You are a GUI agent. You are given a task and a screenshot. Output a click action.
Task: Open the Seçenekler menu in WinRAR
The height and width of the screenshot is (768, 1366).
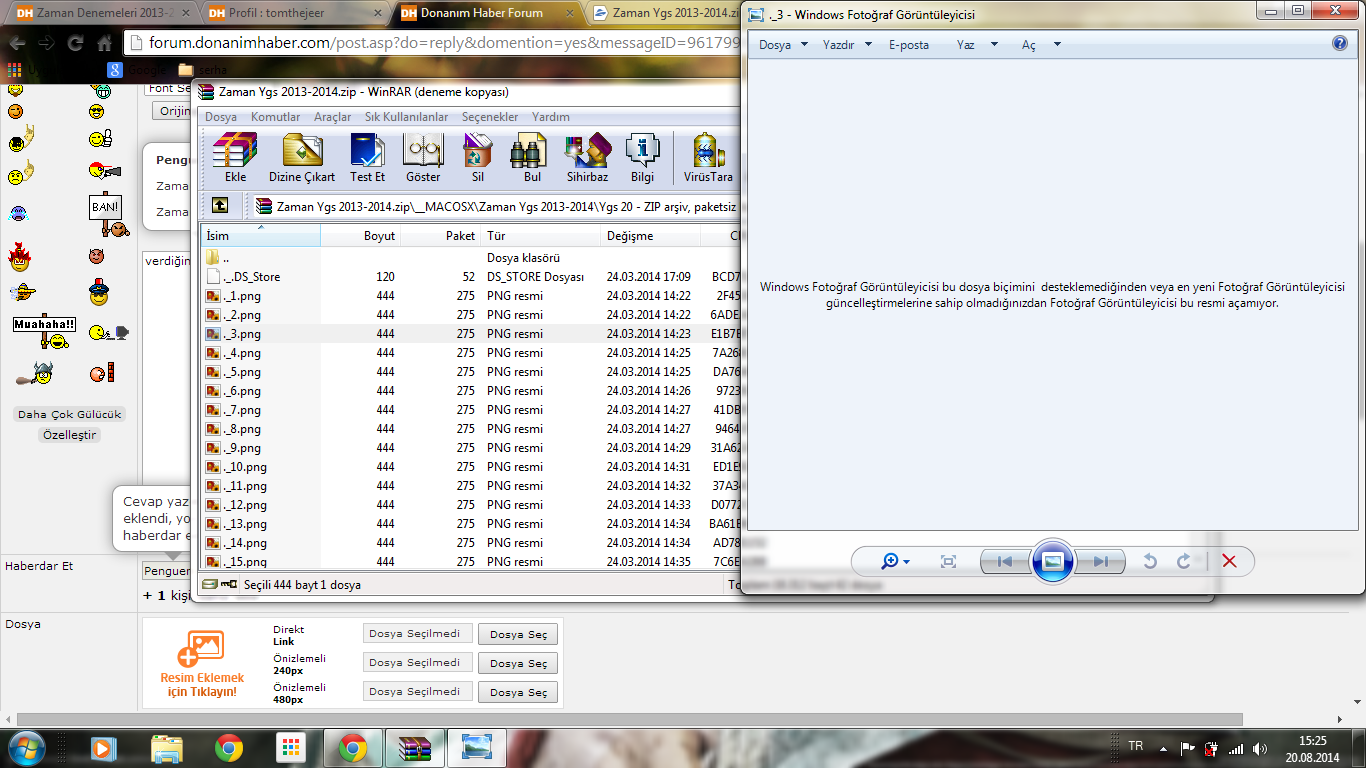[490, 117]
